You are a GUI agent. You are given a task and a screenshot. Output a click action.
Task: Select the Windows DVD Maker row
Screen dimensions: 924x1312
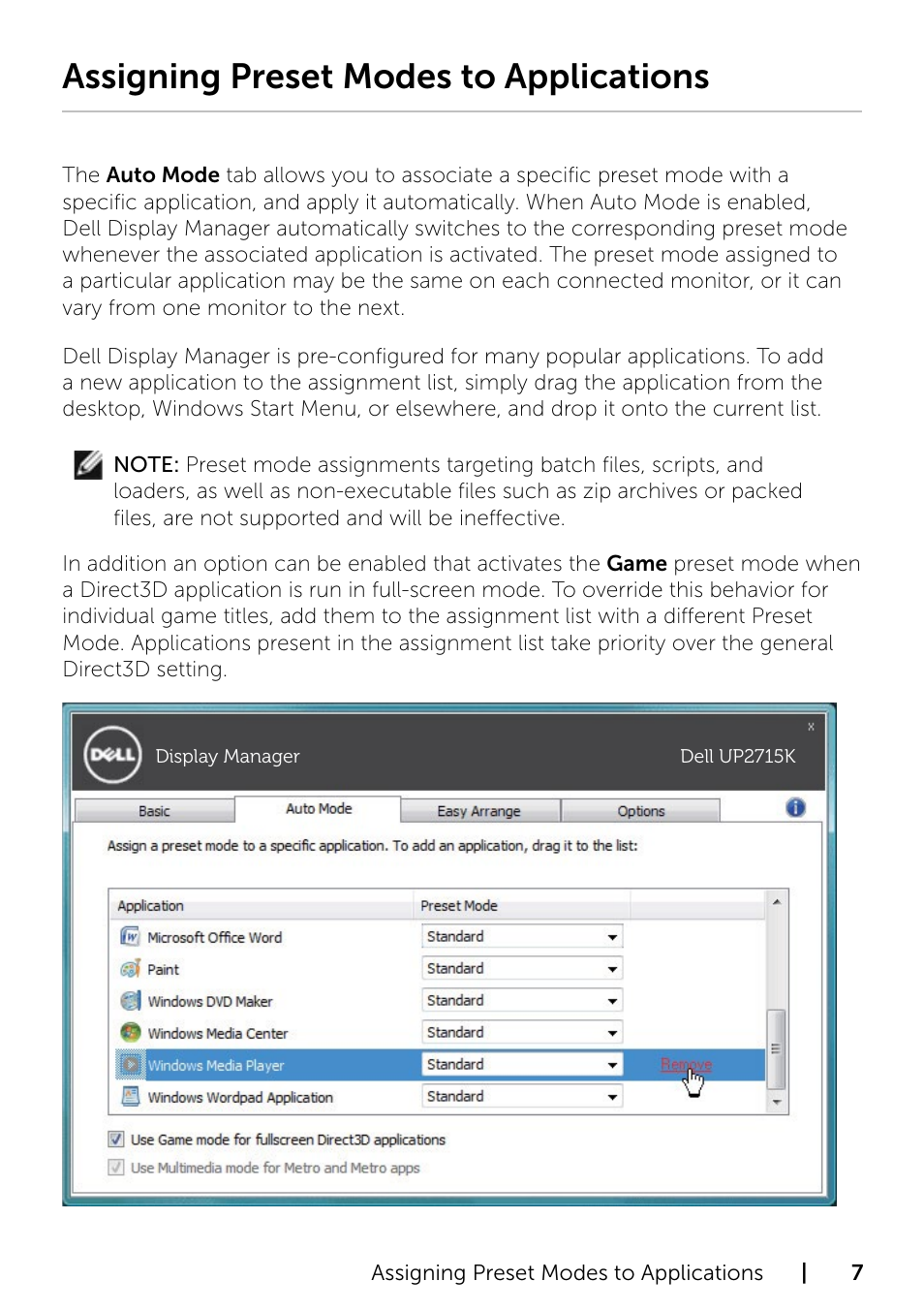coord(438,1001)
